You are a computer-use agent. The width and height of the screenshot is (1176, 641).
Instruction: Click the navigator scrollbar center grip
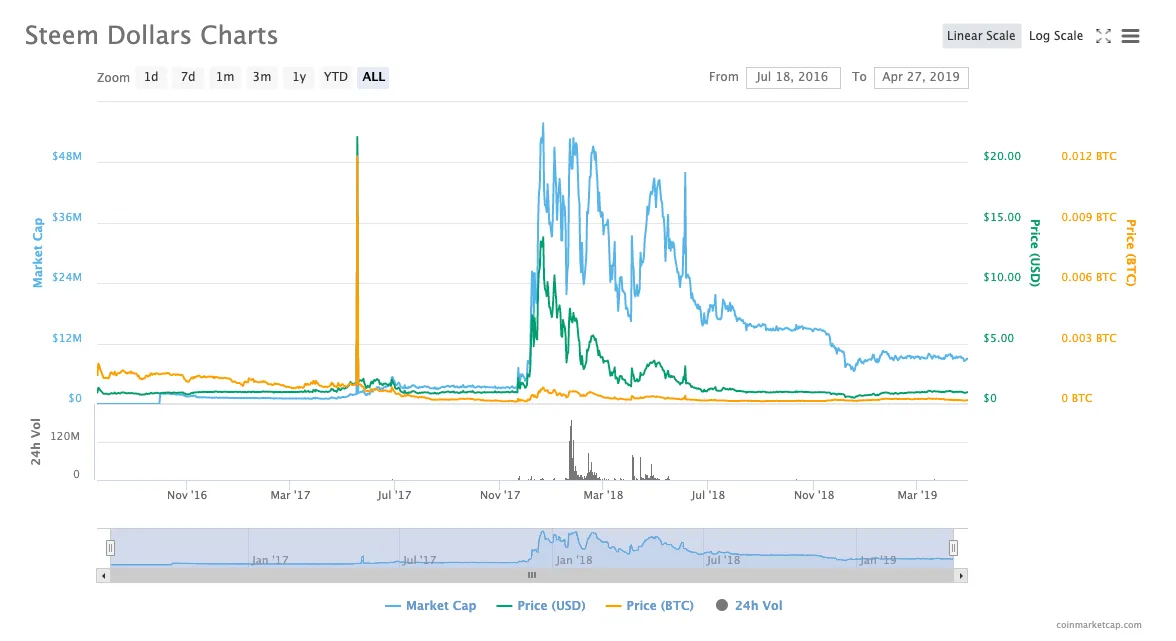tap(532, 576)
